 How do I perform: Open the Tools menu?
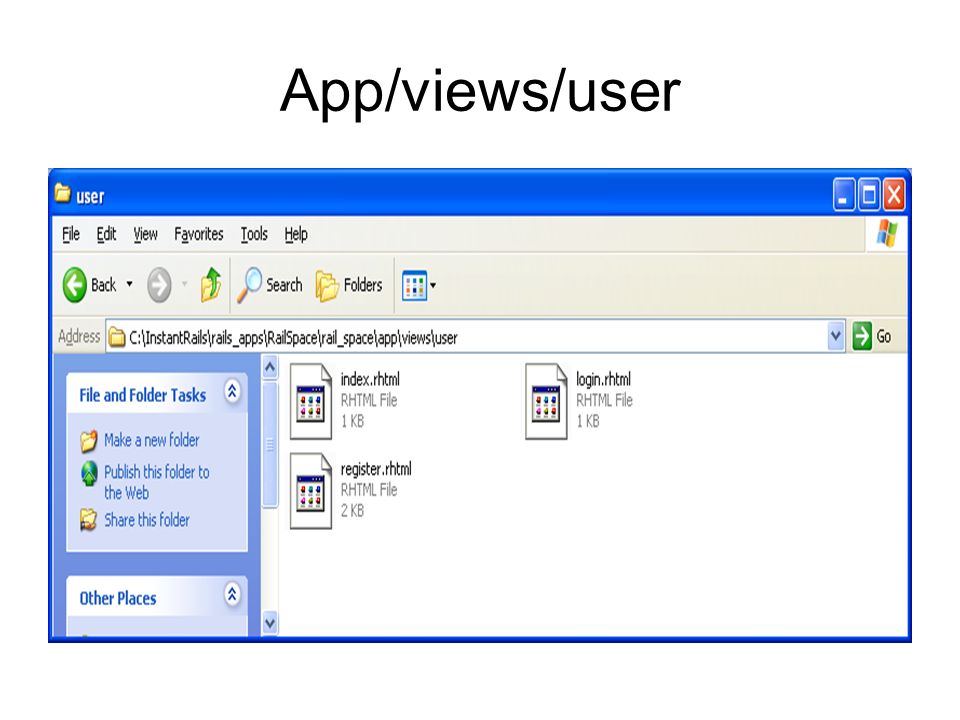[254, 234]
